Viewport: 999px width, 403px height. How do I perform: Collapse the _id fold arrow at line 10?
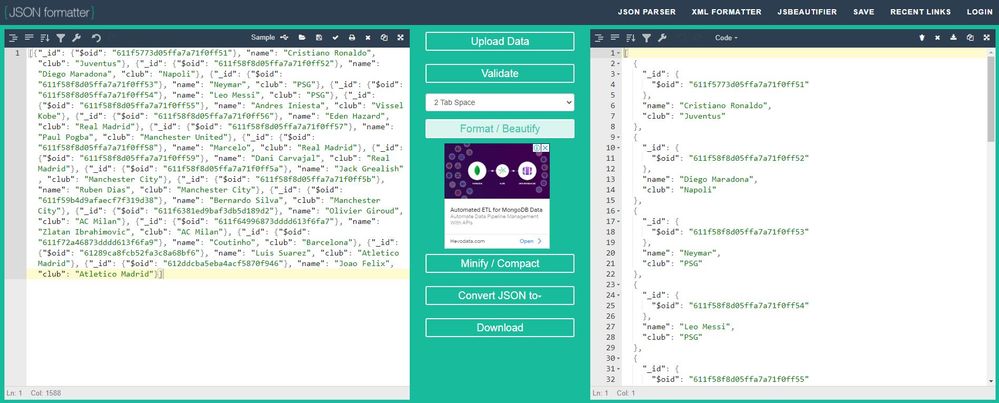[619, 148]
